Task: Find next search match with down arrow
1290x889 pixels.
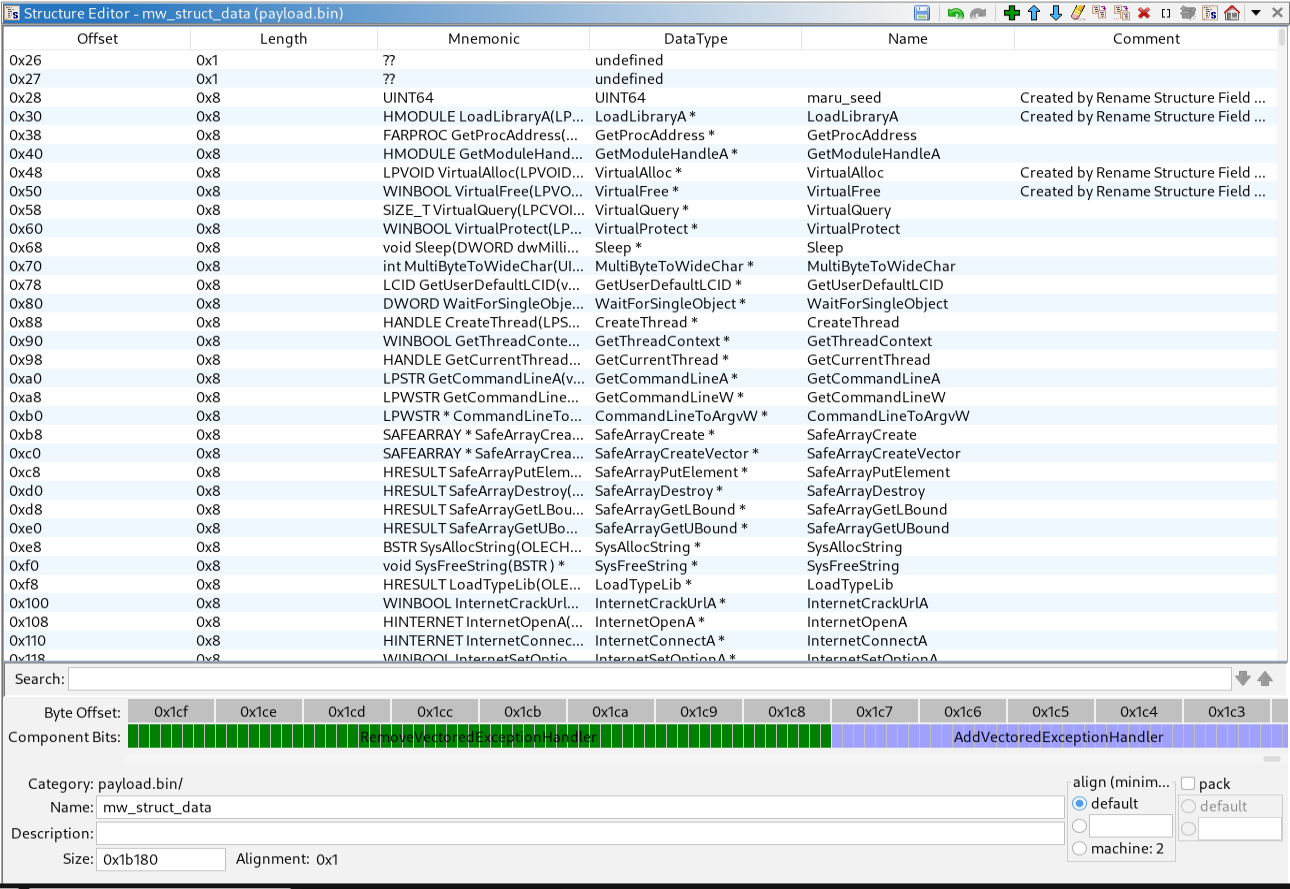Action: tap(1243, 678)
